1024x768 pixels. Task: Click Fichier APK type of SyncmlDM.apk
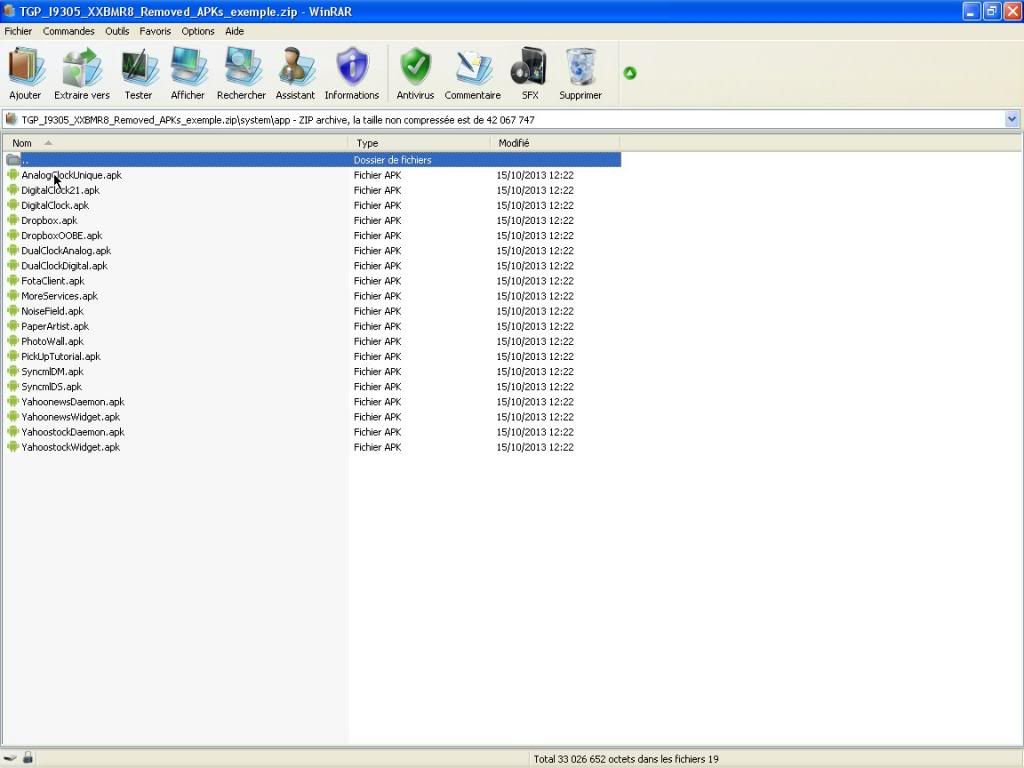(377, 372)
